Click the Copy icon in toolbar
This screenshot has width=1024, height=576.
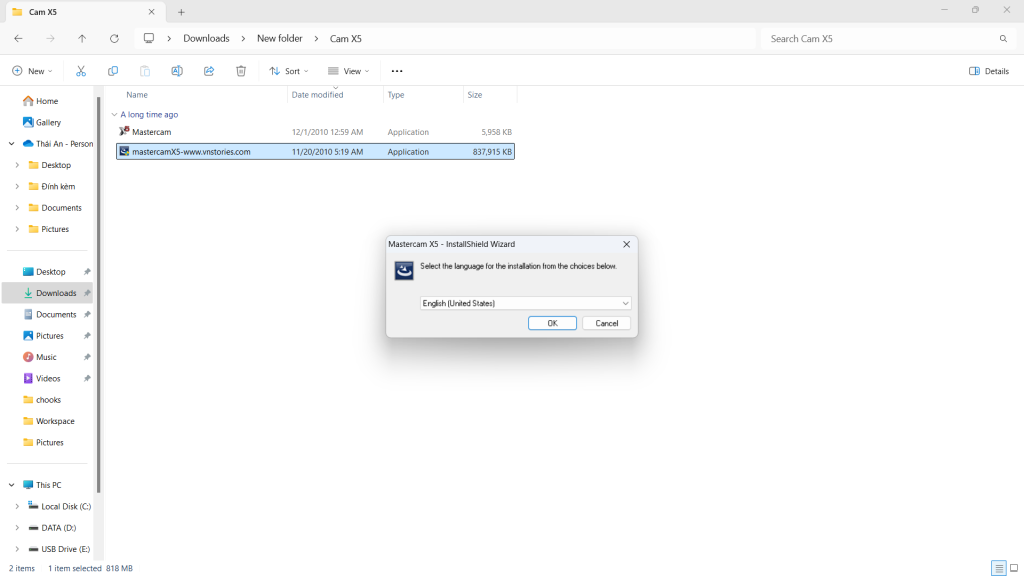[113, 71]
